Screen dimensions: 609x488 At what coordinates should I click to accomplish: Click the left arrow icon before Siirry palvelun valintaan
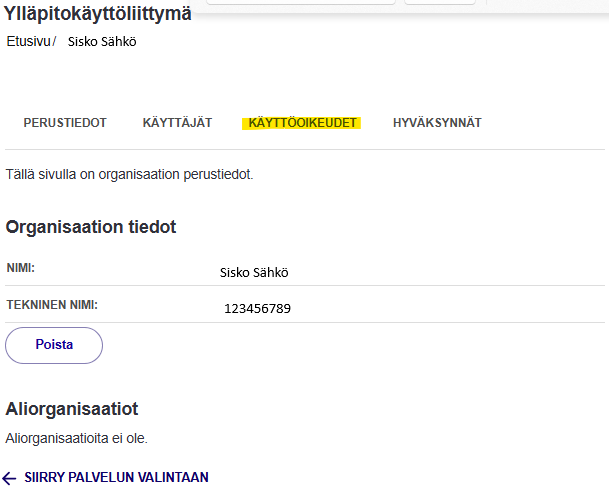coord(11,478)
